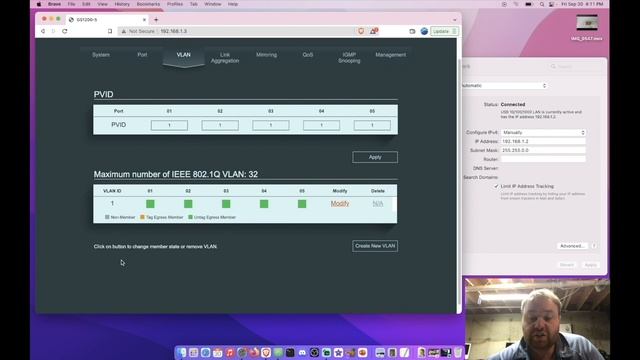Click the PVID Apply button
This screenshot has width=640, height=360.
(x=375, y=157)
